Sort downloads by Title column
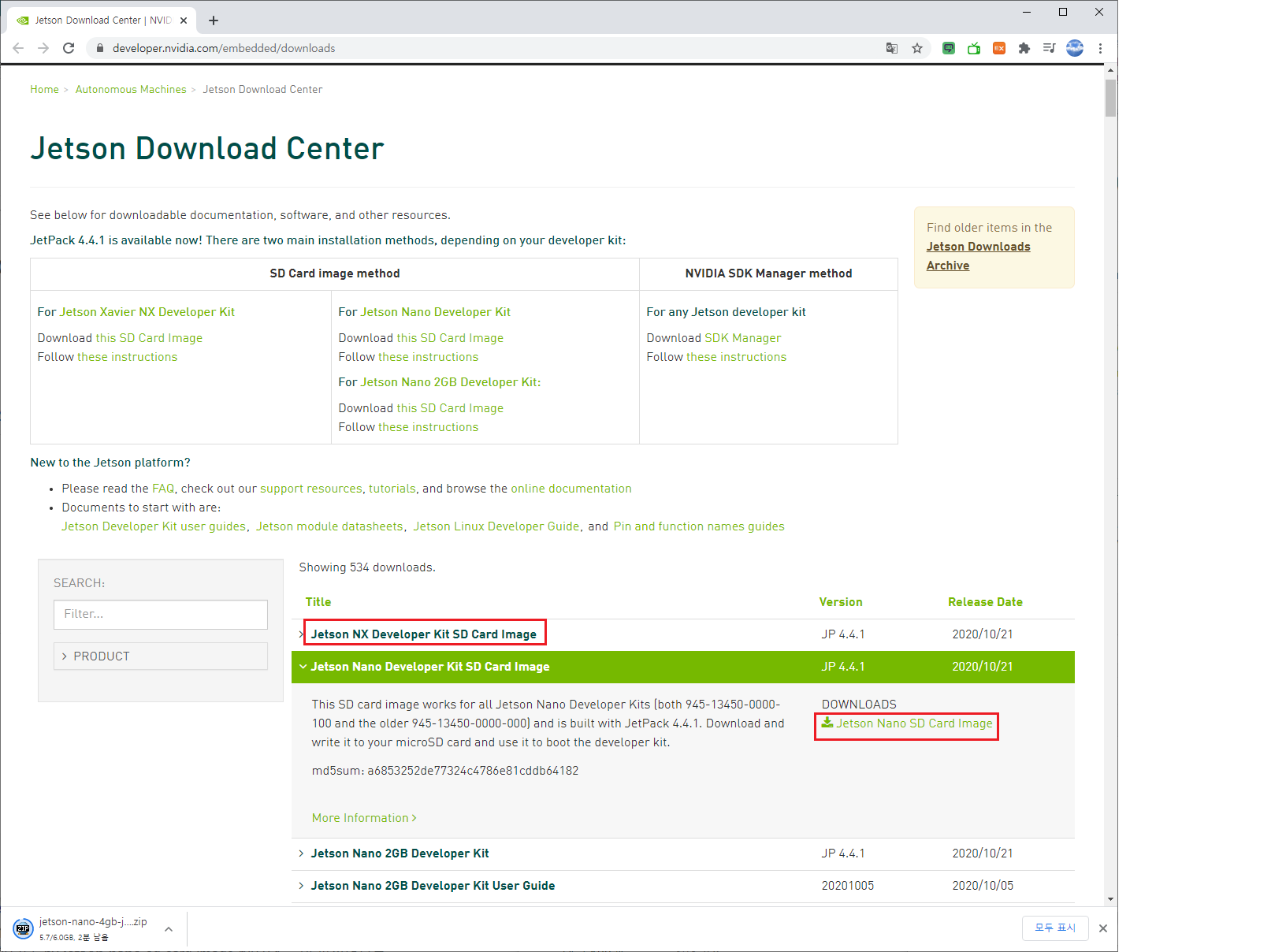The width and height of the screenshot is (1286, 952). [x=318, y=602]
